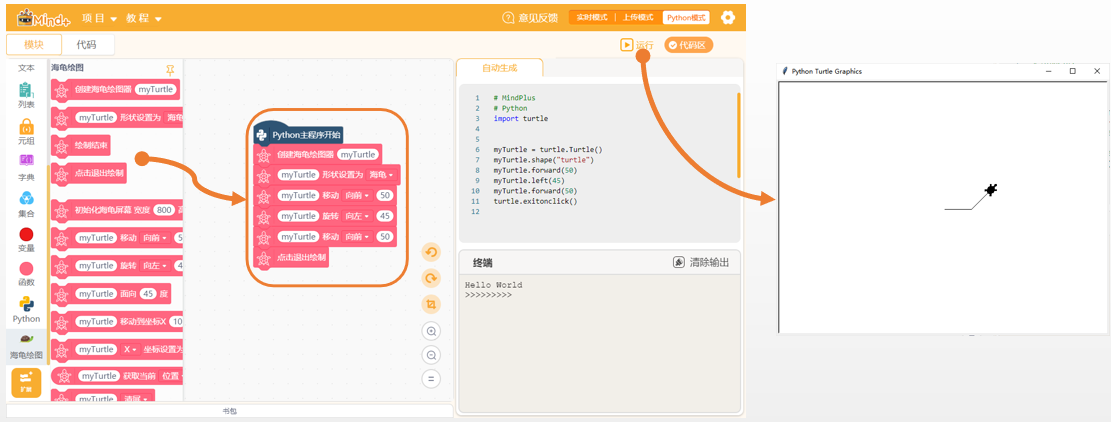
Task: Click the workspace crop/screenshot icon
Action: (431, 304)
